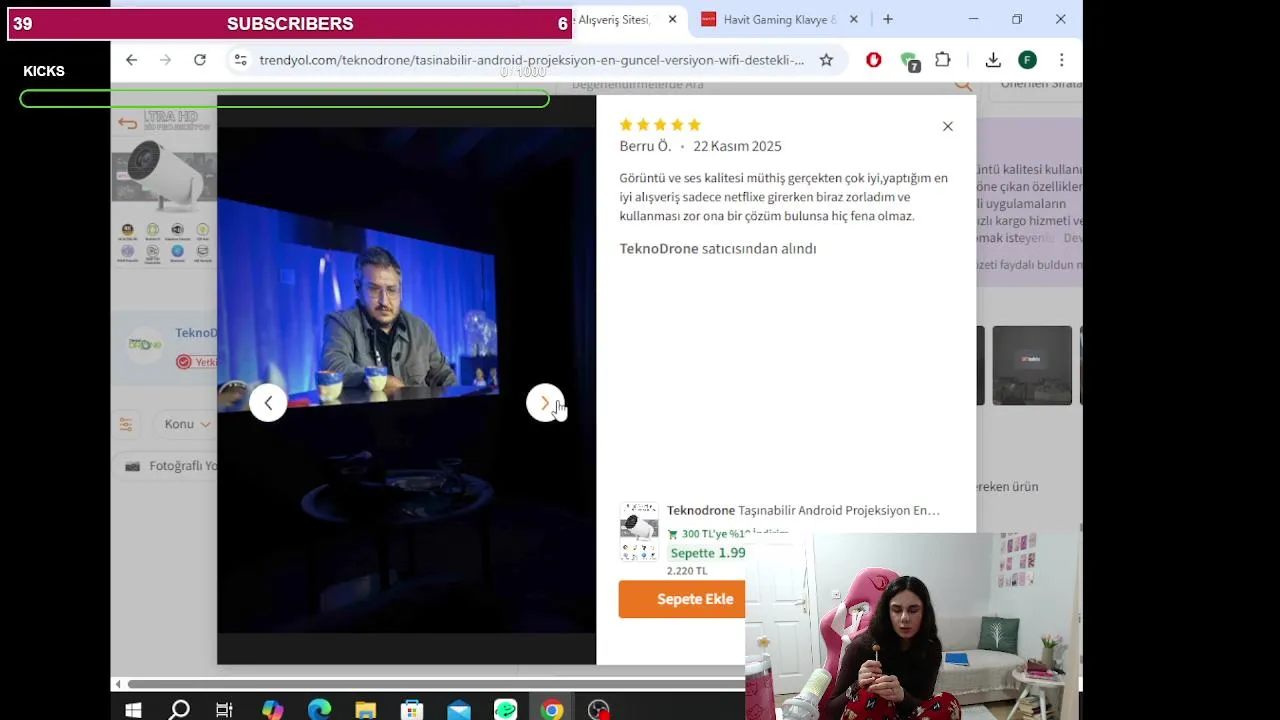1280x720 pixels.
Task: Click the price text 2.220 TL
Action: pos(687,571)
